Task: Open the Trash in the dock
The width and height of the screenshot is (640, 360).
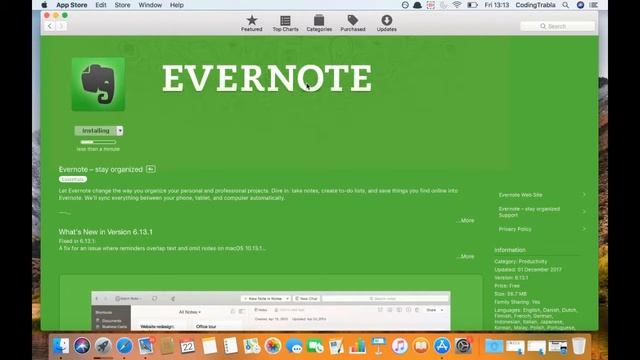Action: [x=579, y=346]
